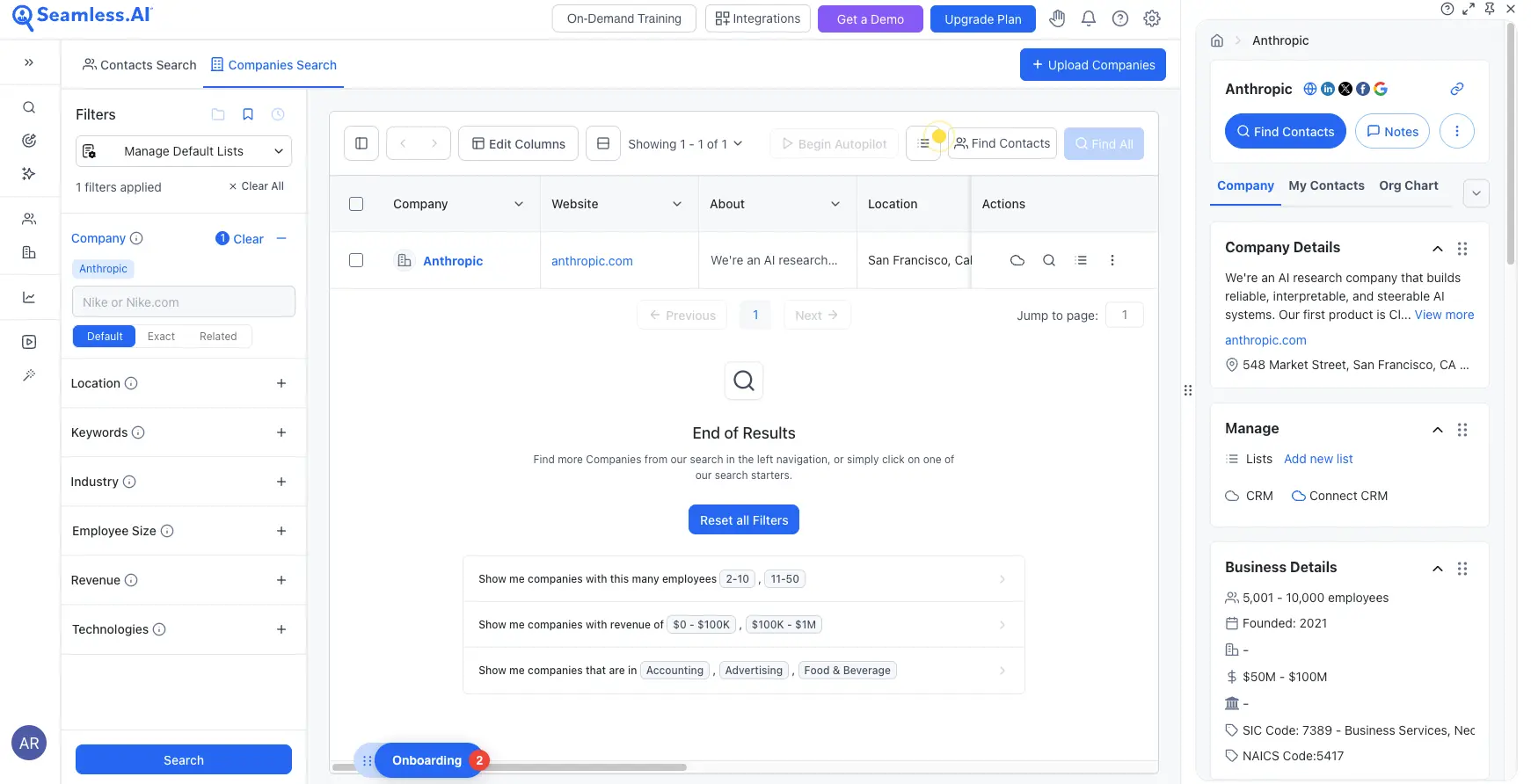1531x784 pixels.
Task: Open anthropic.com link in table row
Action: (x=592, y=261)
